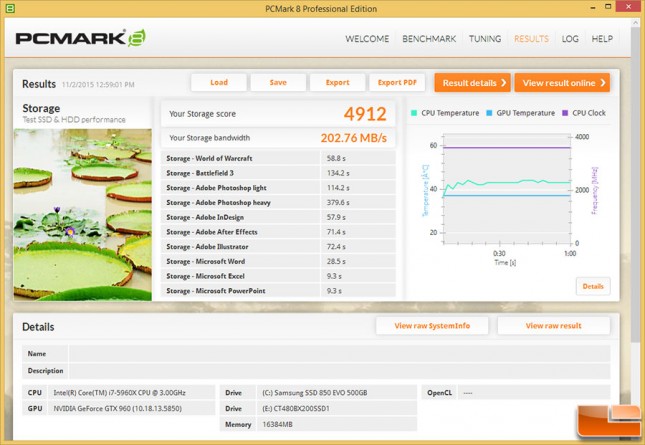Image resolution: width=645 pixels, height=445 pixels.
Task: Click the 134.2 s result value
Action: click(338, 173)
